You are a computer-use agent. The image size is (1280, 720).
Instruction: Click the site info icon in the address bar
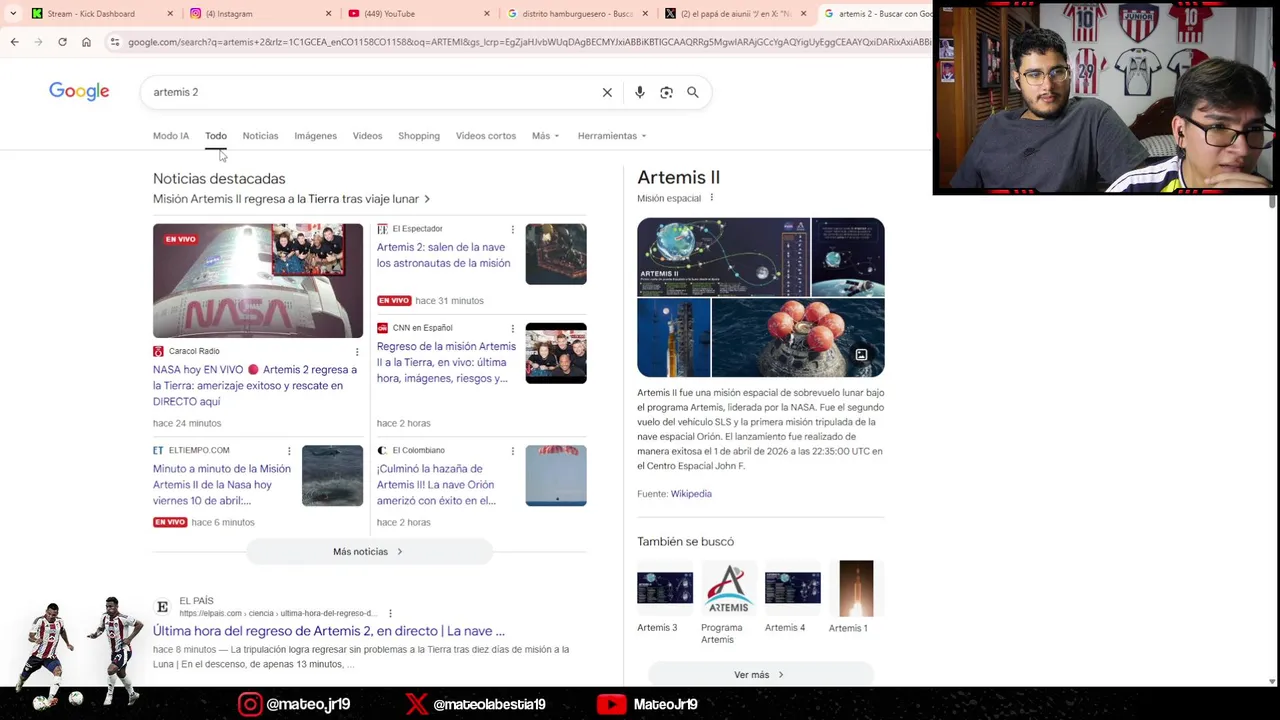[x=115, y=42]
